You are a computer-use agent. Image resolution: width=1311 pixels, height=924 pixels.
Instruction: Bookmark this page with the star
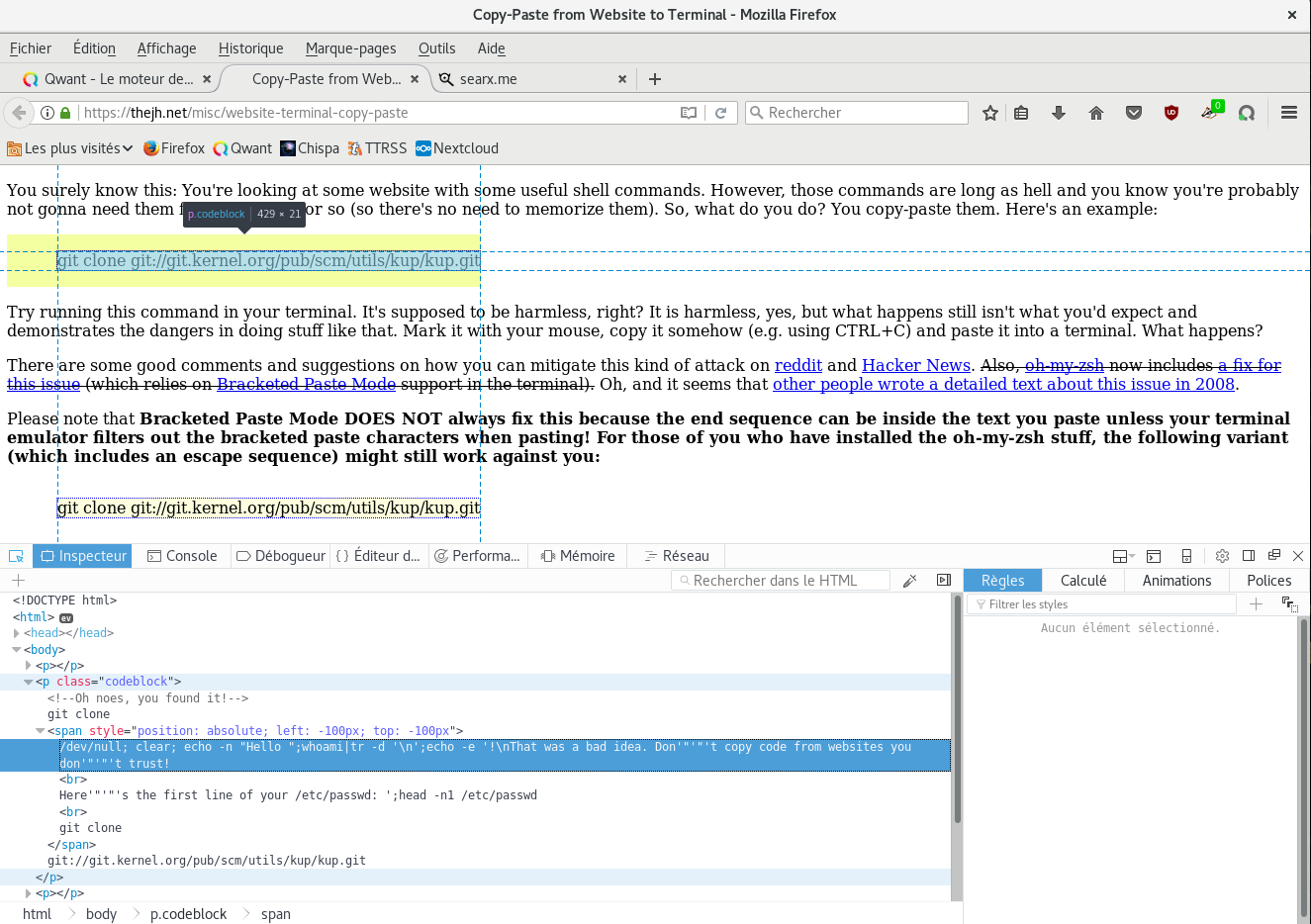point(989,113)
